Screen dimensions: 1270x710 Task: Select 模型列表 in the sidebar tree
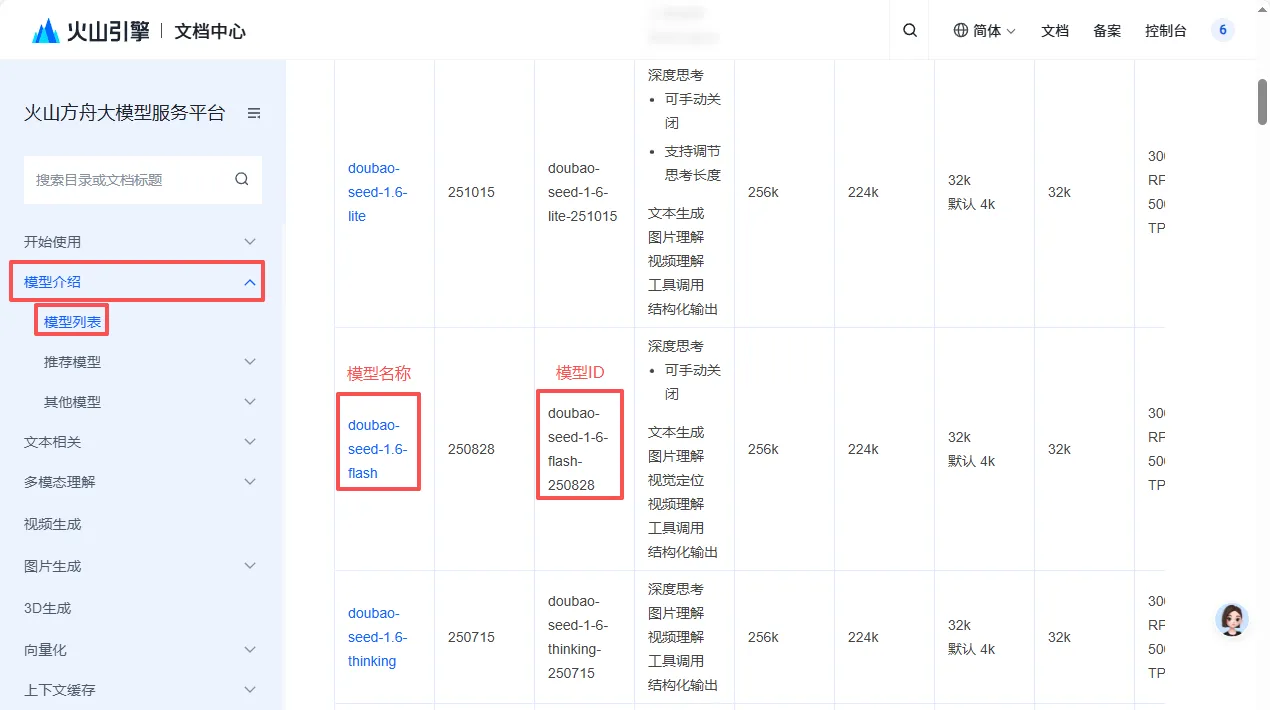tap(71, 320)
